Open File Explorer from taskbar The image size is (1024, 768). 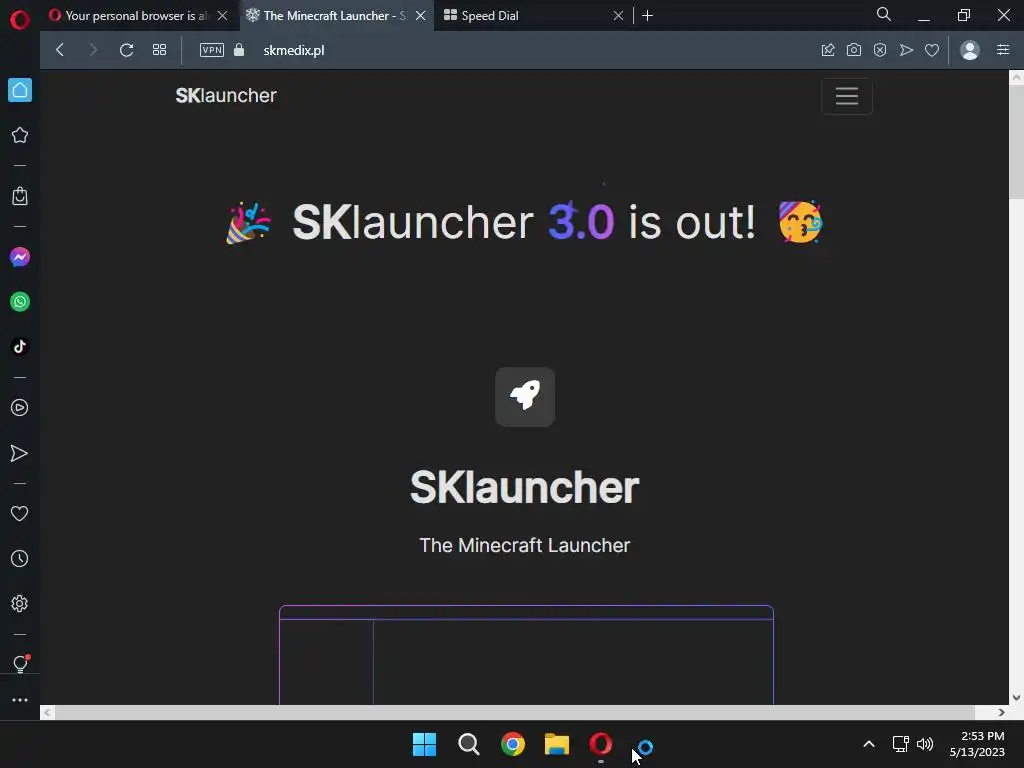557,744
